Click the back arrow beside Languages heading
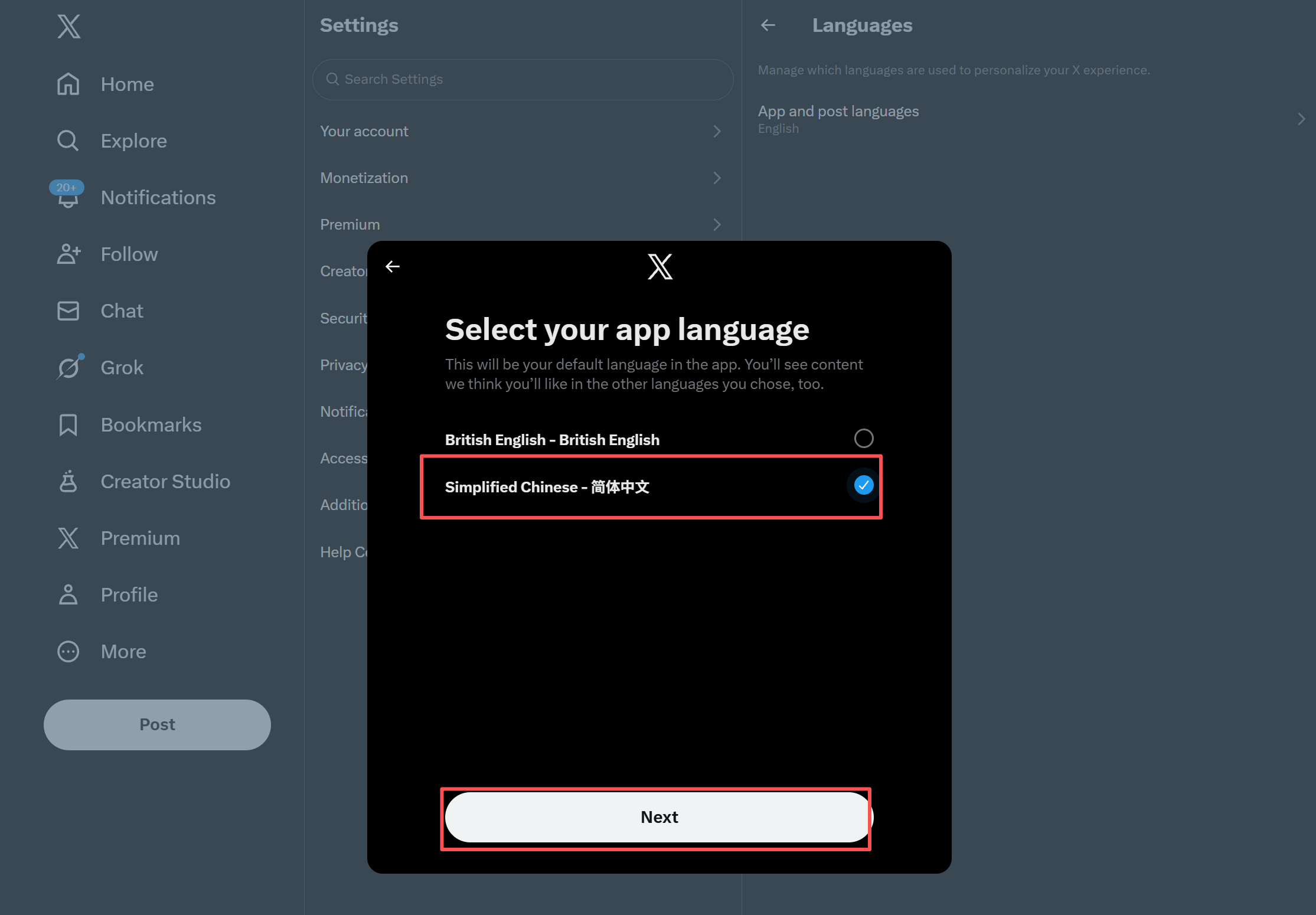This screenshot has width=1316, height=915. point(768,25)
